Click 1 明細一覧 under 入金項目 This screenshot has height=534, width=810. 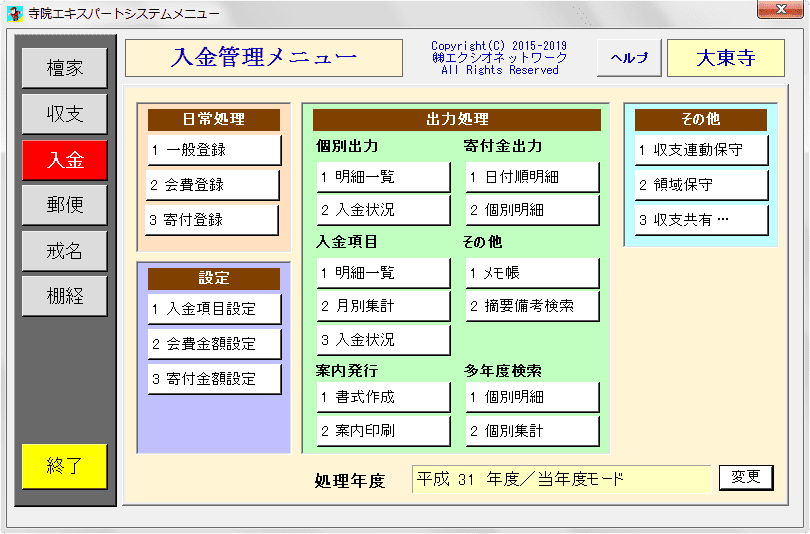(383, 273)
